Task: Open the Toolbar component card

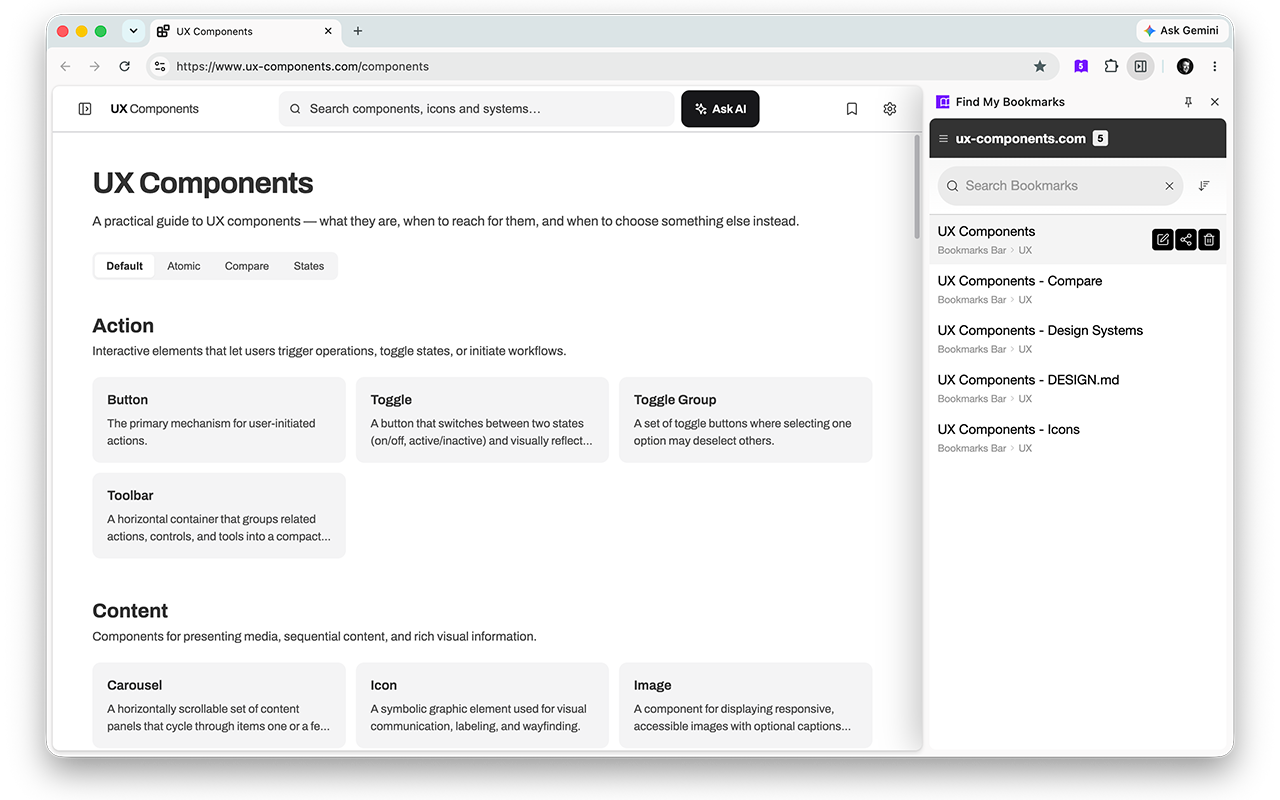Action: [x=219, y=516]
